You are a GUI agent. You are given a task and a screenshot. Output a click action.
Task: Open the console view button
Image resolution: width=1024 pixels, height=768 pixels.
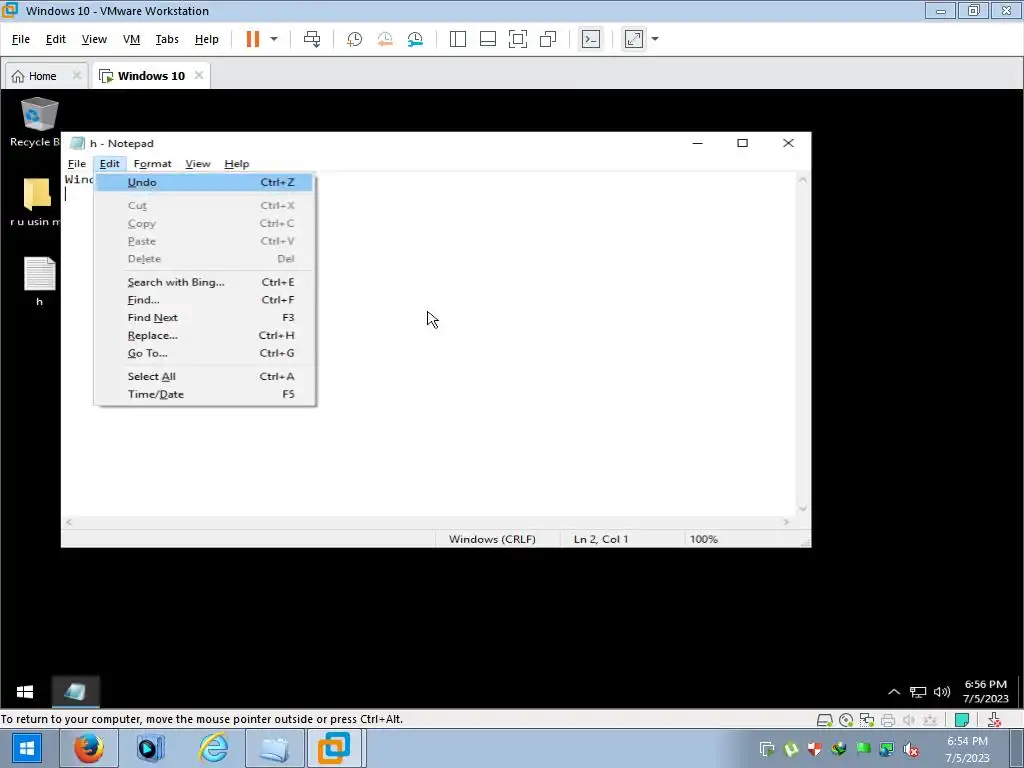(x=590, y=39)
